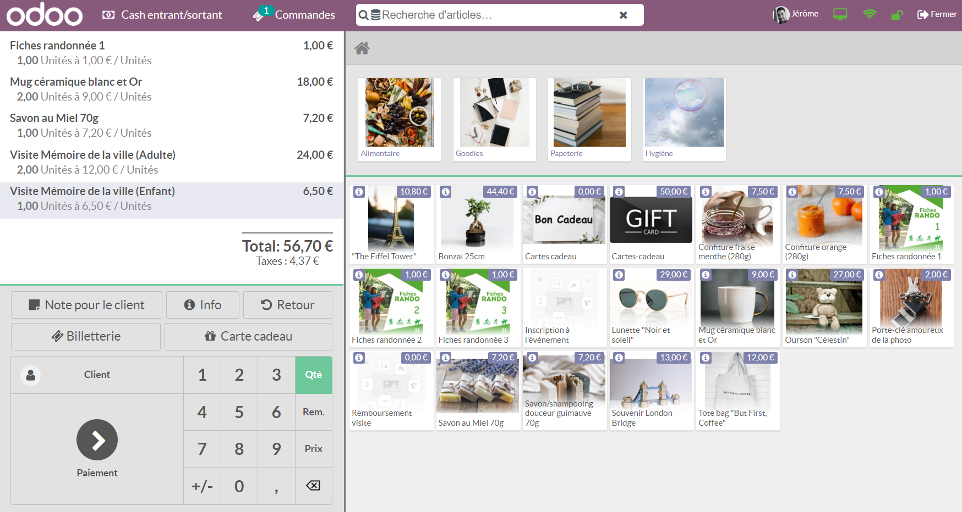Screen dimensions: 962x512
Task: Add Ourson Célestin to the order
Action: point(824,307)
